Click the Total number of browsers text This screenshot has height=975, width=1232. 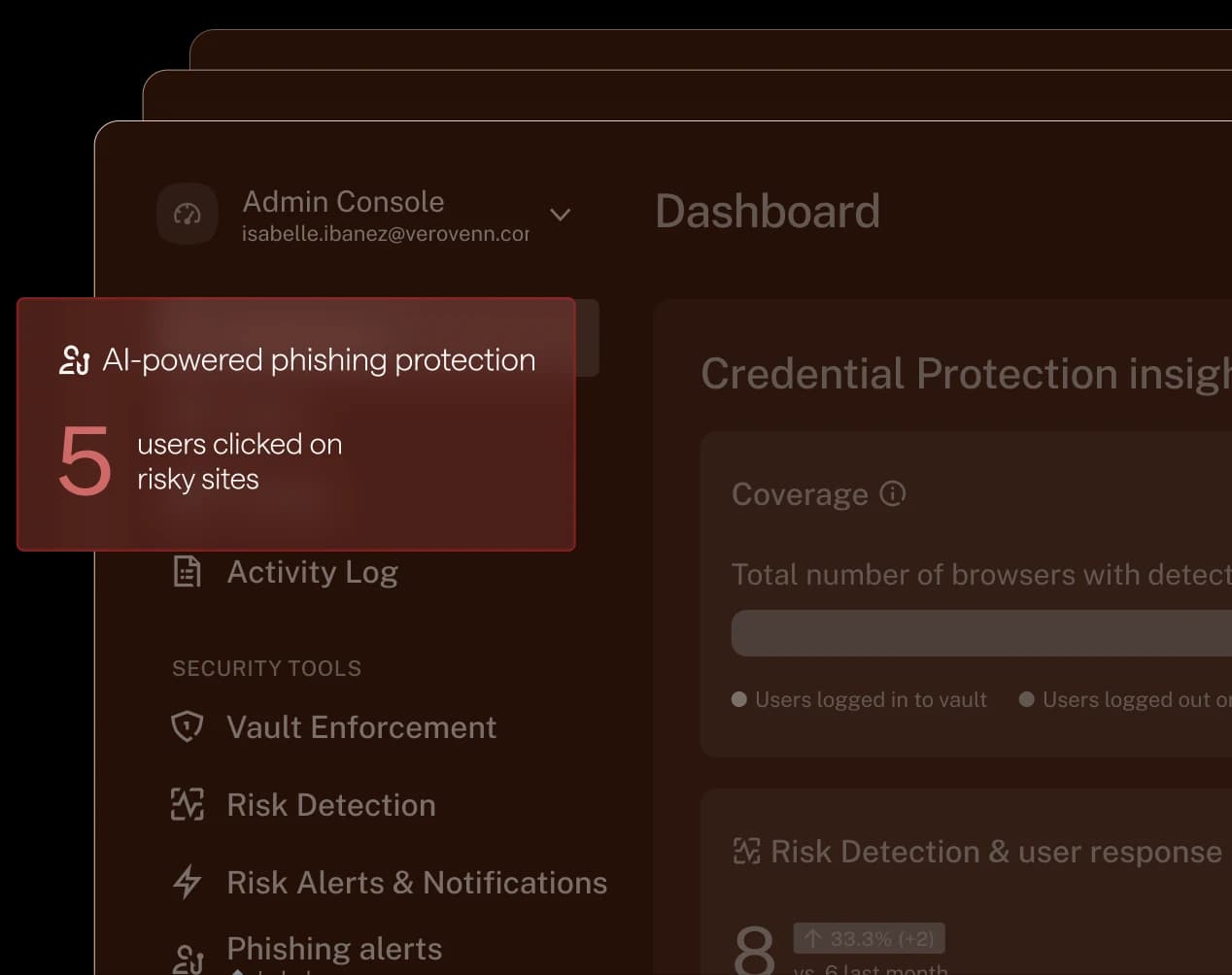tap(981, 575)
